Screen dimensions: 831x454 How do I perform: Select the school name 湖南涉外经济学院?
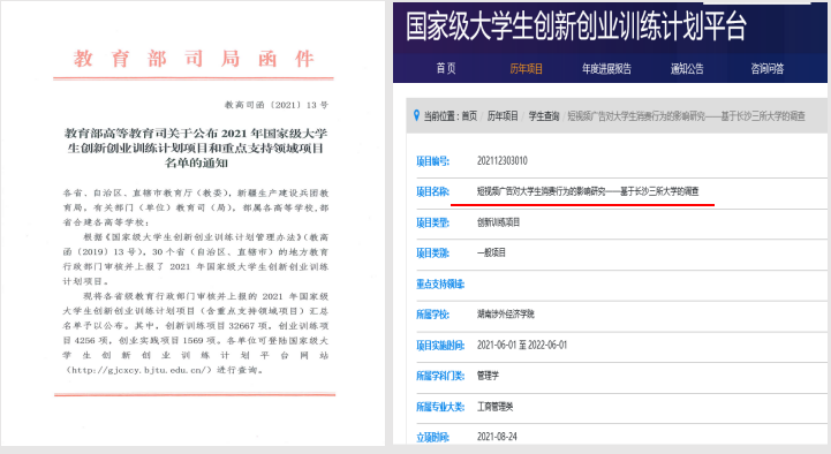[506, 314]
